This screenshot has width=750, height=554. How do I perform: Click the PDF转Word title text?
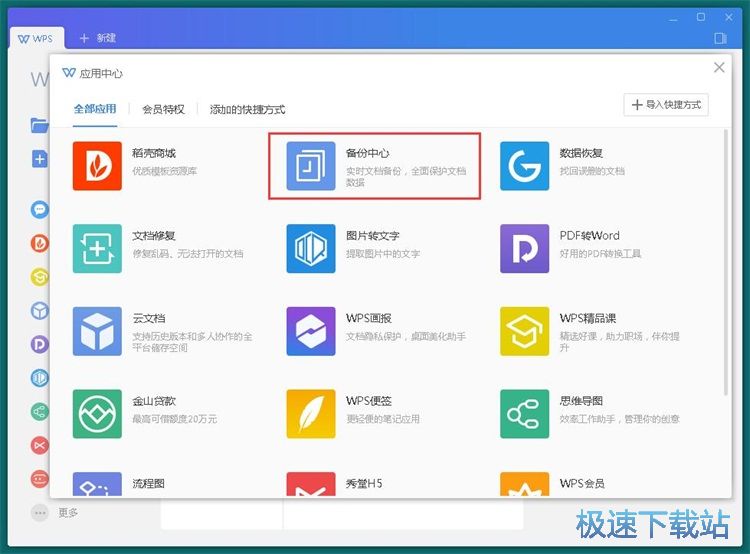pyautogui.click(x=590, y=236)
